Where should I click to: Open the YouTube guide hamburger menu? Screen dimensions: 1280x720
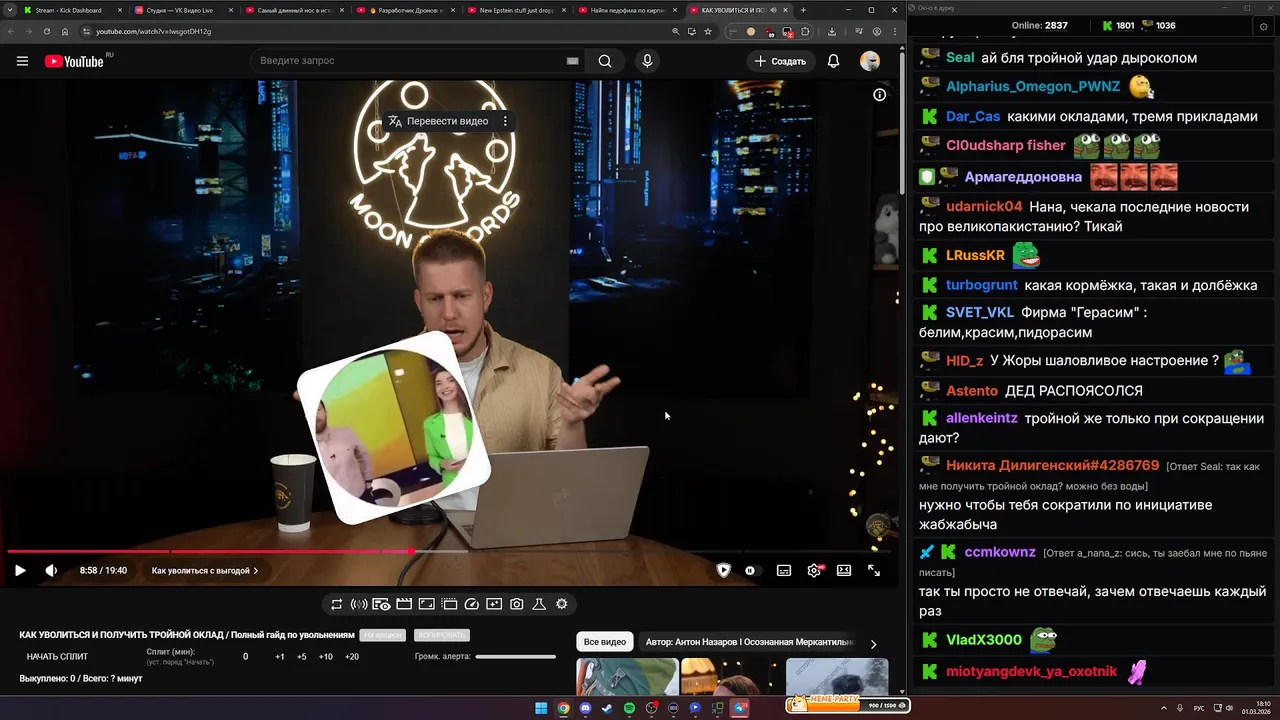click(x=22, y=61)
